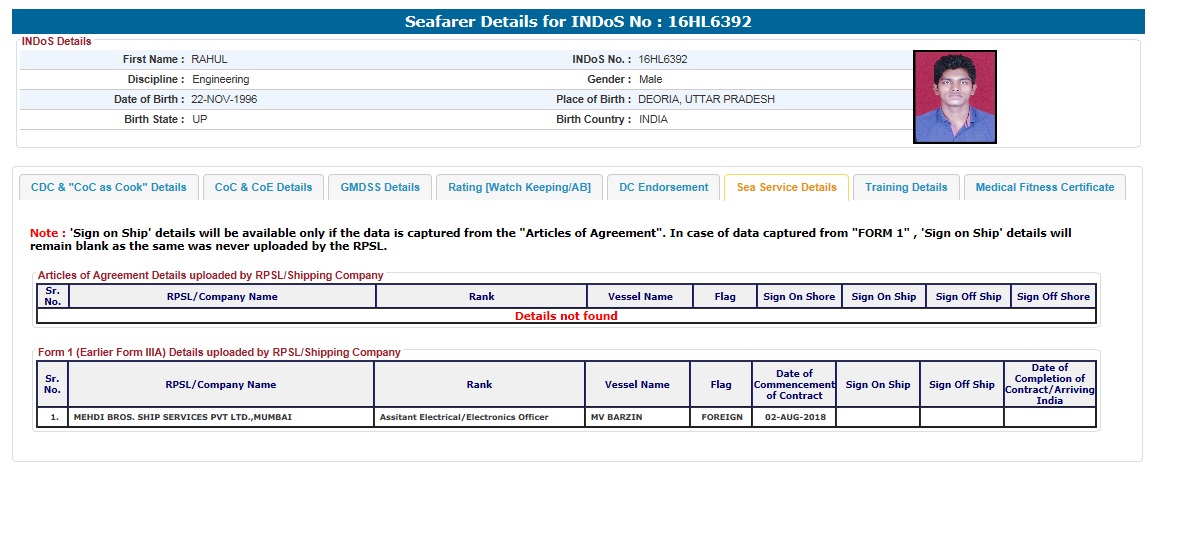Click Vessel Name header in Articles of Agreement table

[640, 296]
